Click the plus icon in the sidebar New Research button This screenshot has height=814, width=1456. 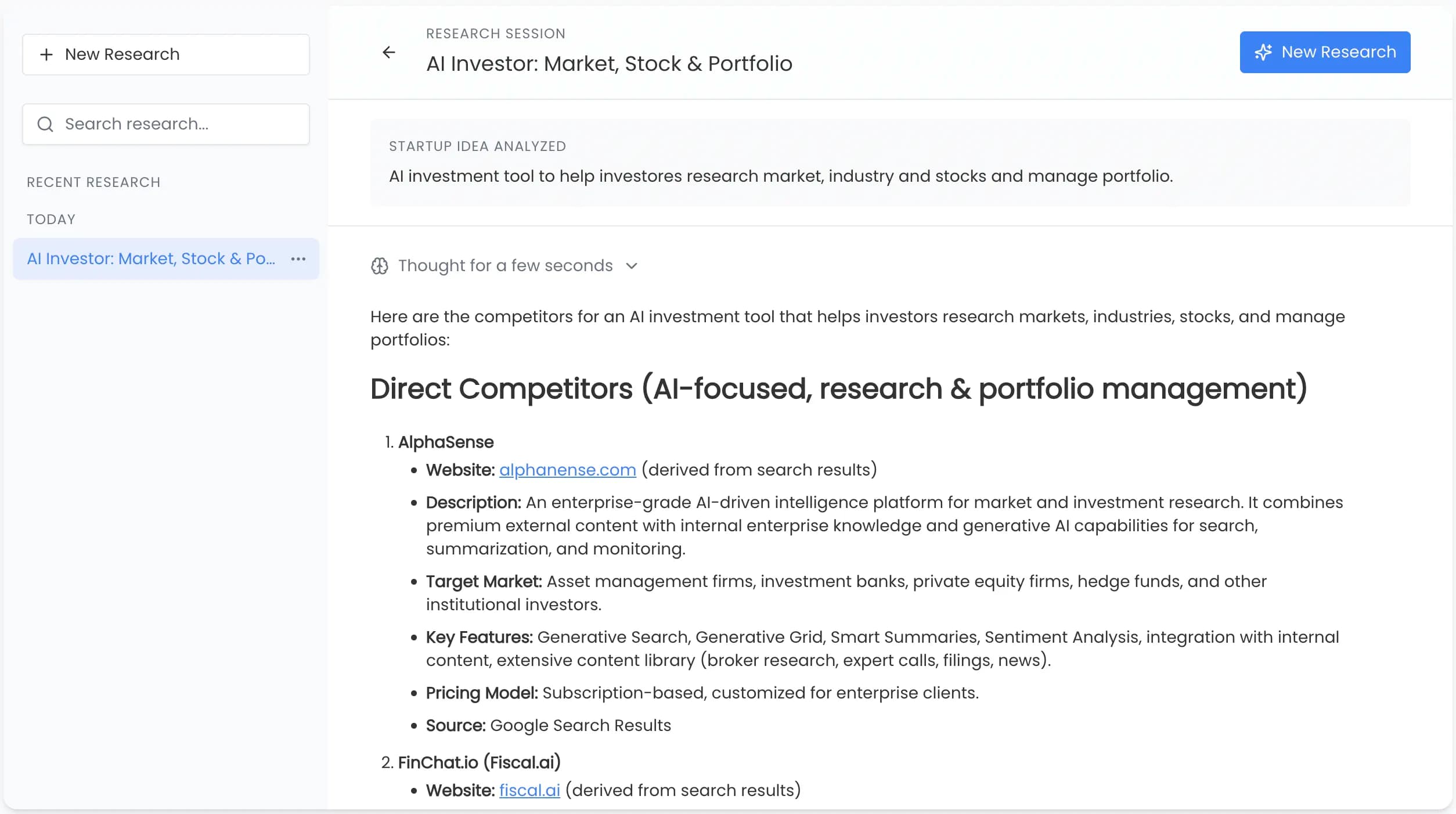(46, 55)
